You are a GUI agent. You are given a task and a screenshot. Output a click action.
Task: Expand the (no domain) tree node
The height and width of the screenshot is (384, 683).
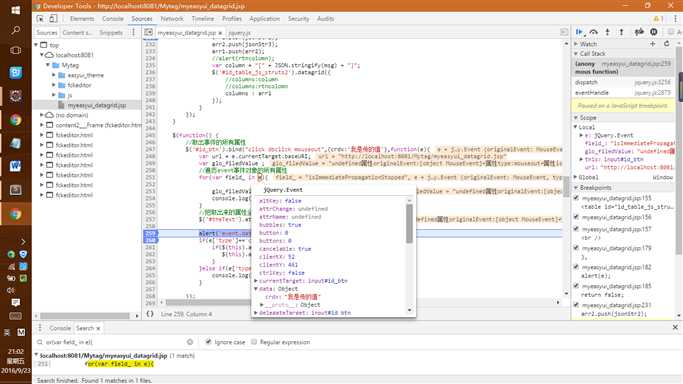point(42,115)
